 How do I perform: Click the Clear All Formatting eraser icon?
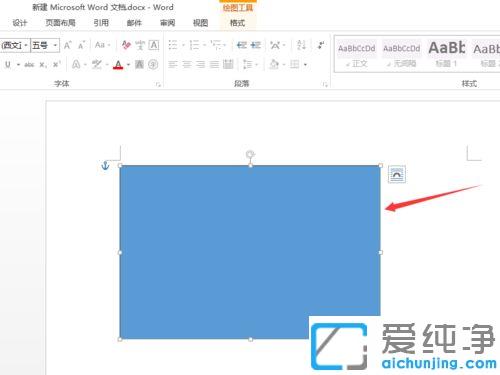(126, 45)
